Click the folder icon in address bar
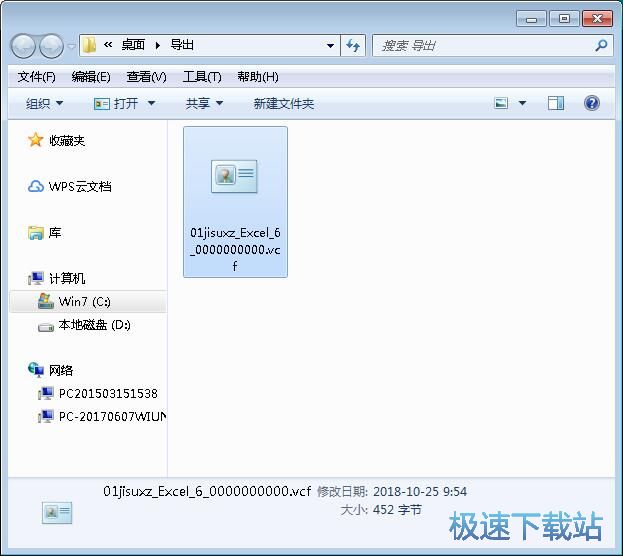The width and height of the screenshot is (623, 556). pyautogui.click(x=89, y=45)
